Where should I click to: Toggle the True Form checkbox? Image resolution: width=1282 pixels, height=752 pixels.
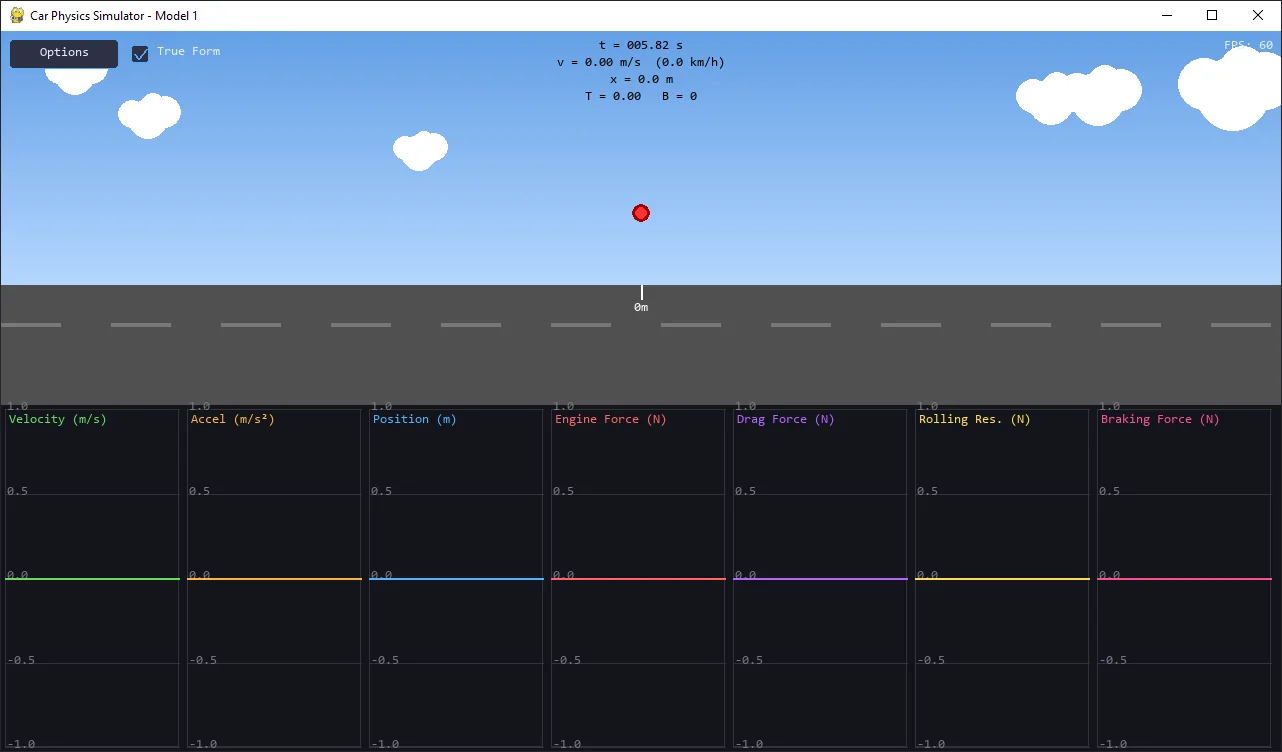[x=141, y=53]
